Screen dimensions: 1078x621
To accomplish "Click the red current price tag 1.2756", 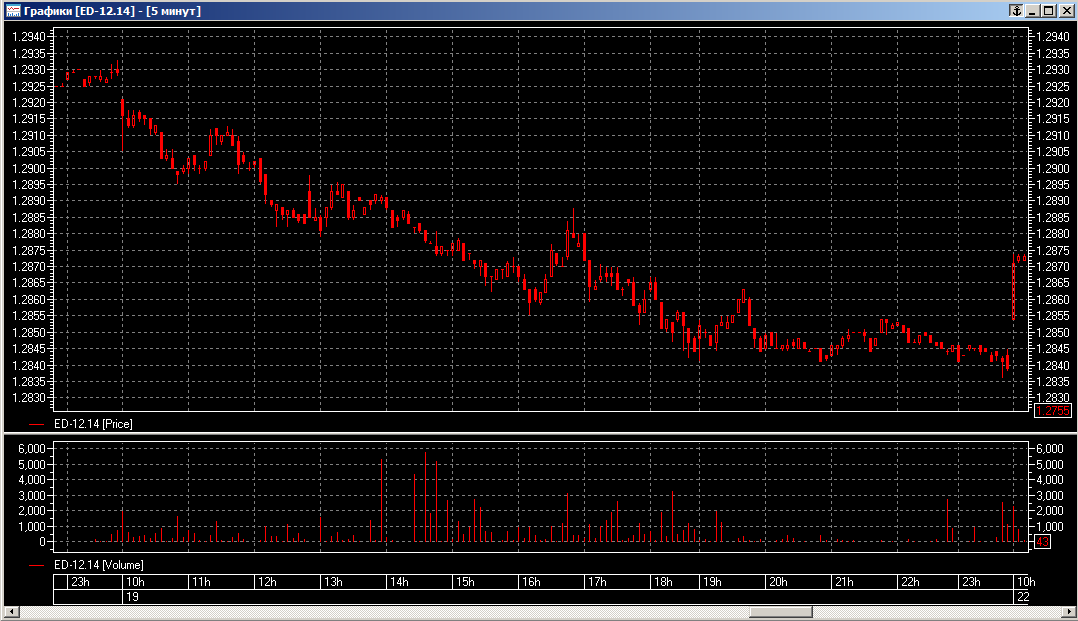I will point(1052,411).
